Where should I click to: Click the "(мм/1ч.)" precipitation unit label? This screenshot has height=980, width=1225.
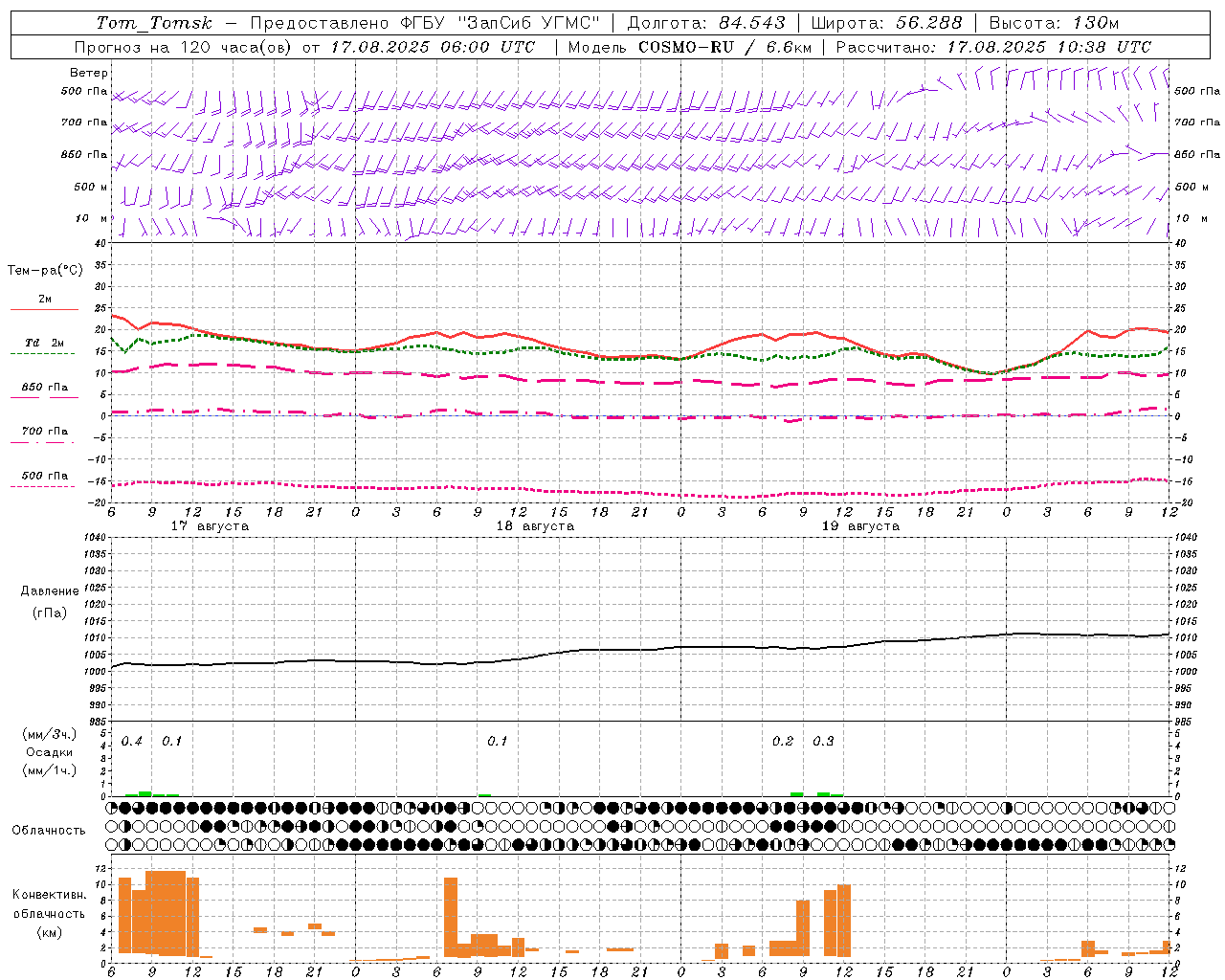click(x=50, y=770)
